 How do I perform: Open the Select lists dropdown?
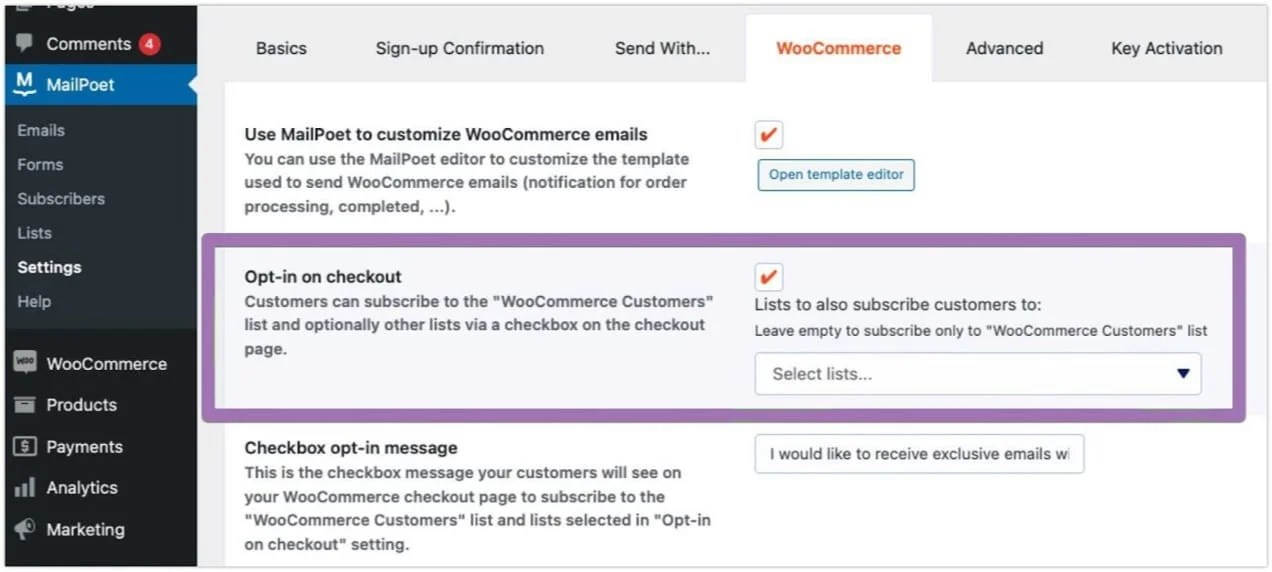977,374
